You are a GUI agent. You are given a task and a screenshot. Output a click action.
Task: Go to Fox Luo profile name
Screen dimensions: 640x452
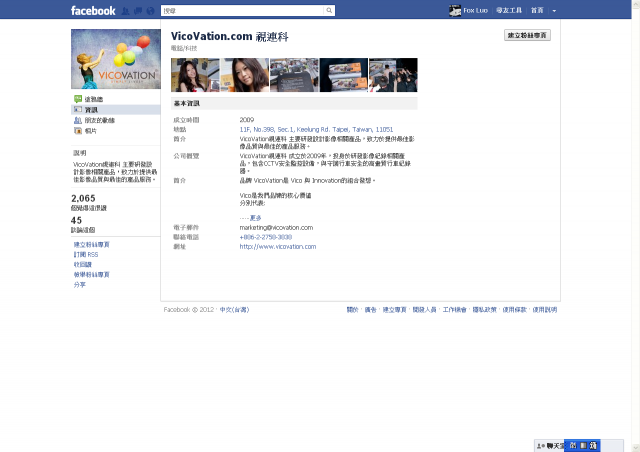click(476, 11)
